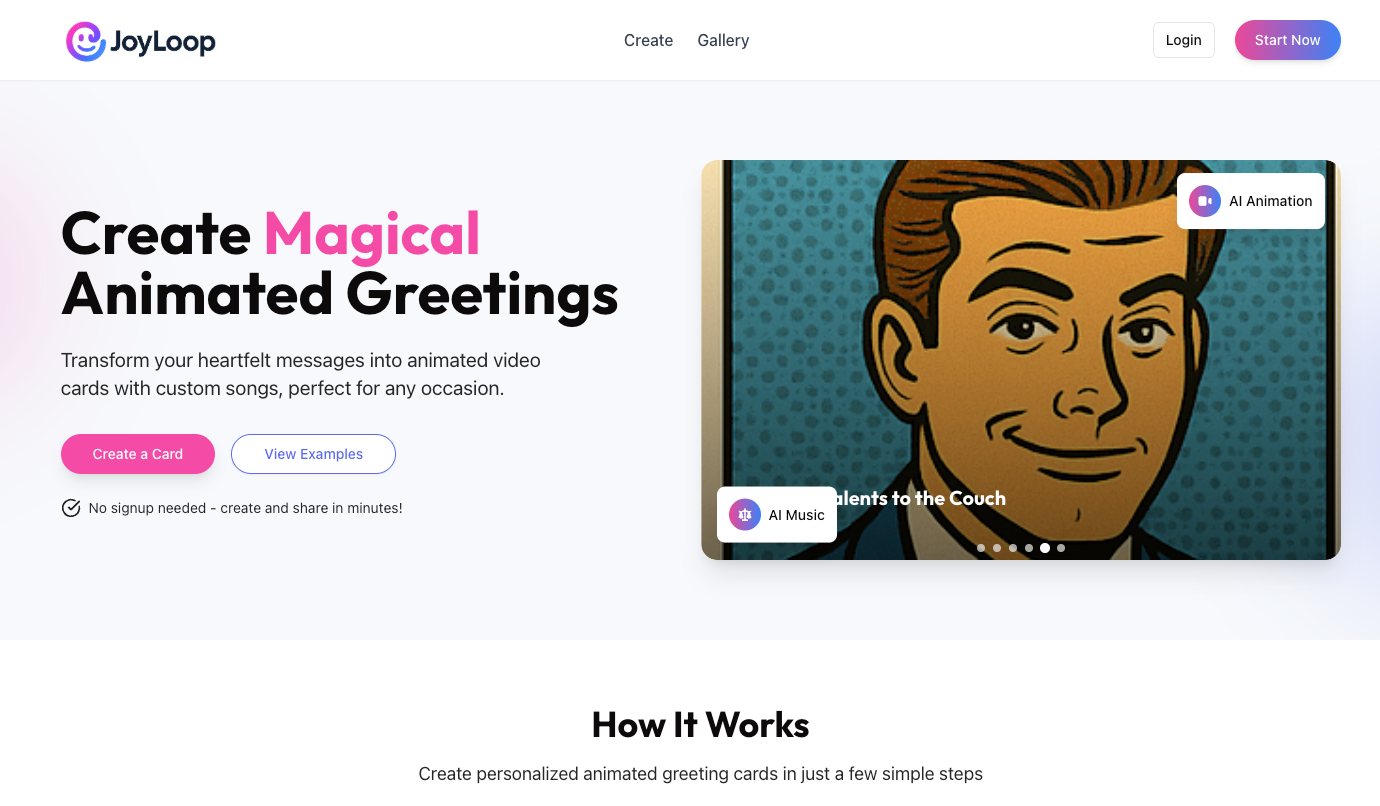This screenshot has height=806, width=1380.
Task: Select the last carousel dot
Action: pyautogui.click(x=1061, y=548)
